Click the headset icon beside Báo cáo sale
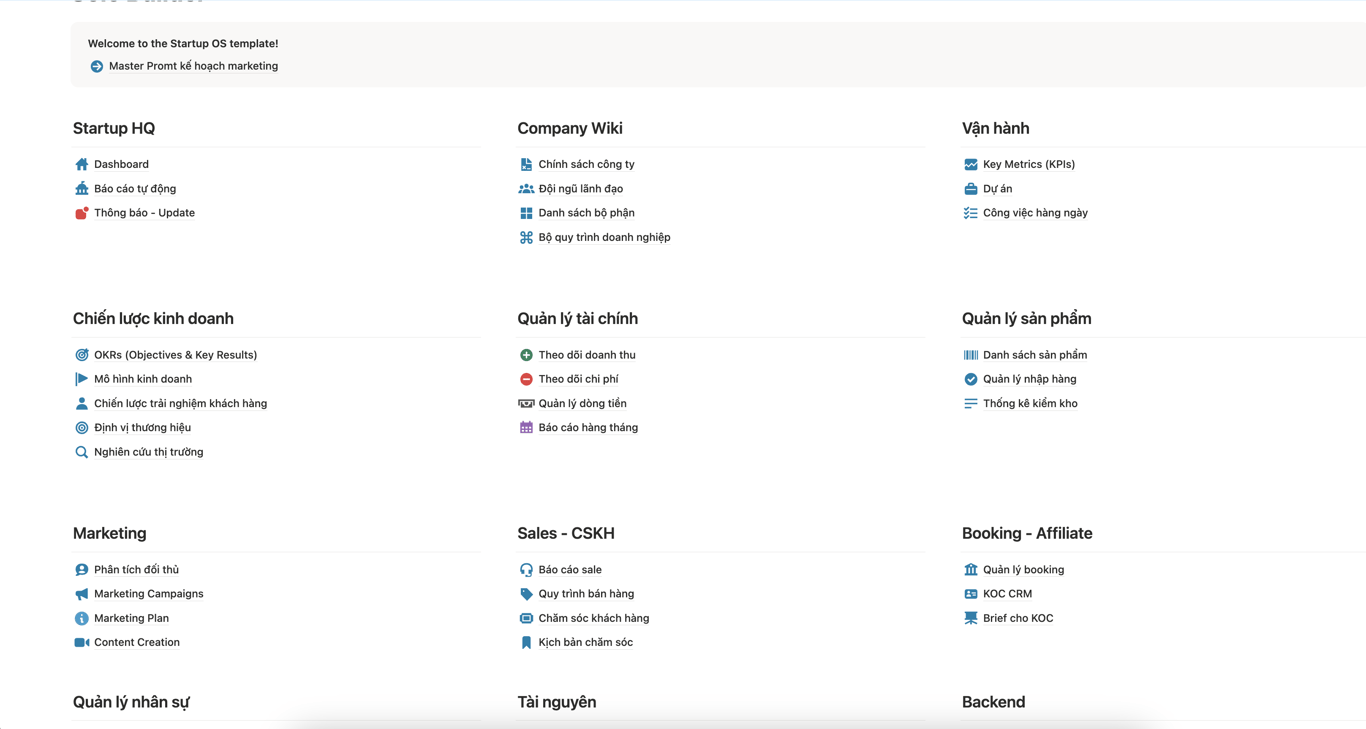 [x=526, y=570]
